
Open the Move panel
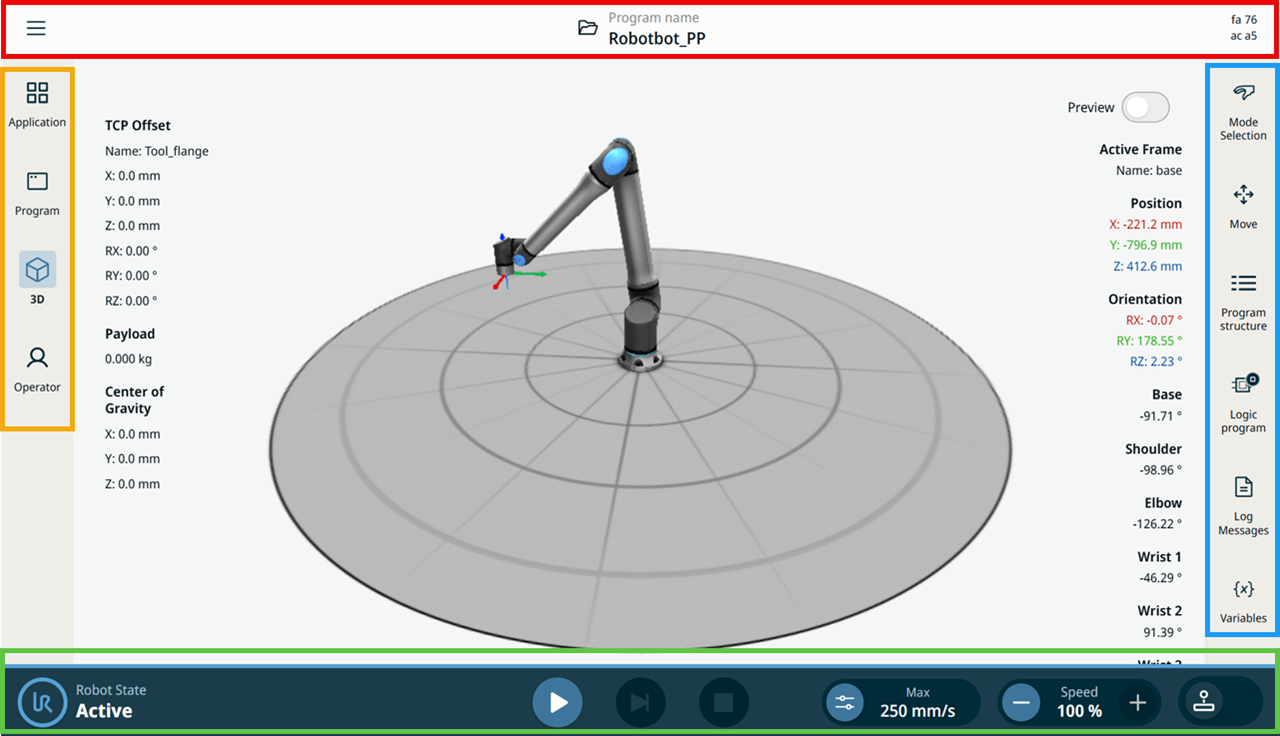coord(1243,207)
